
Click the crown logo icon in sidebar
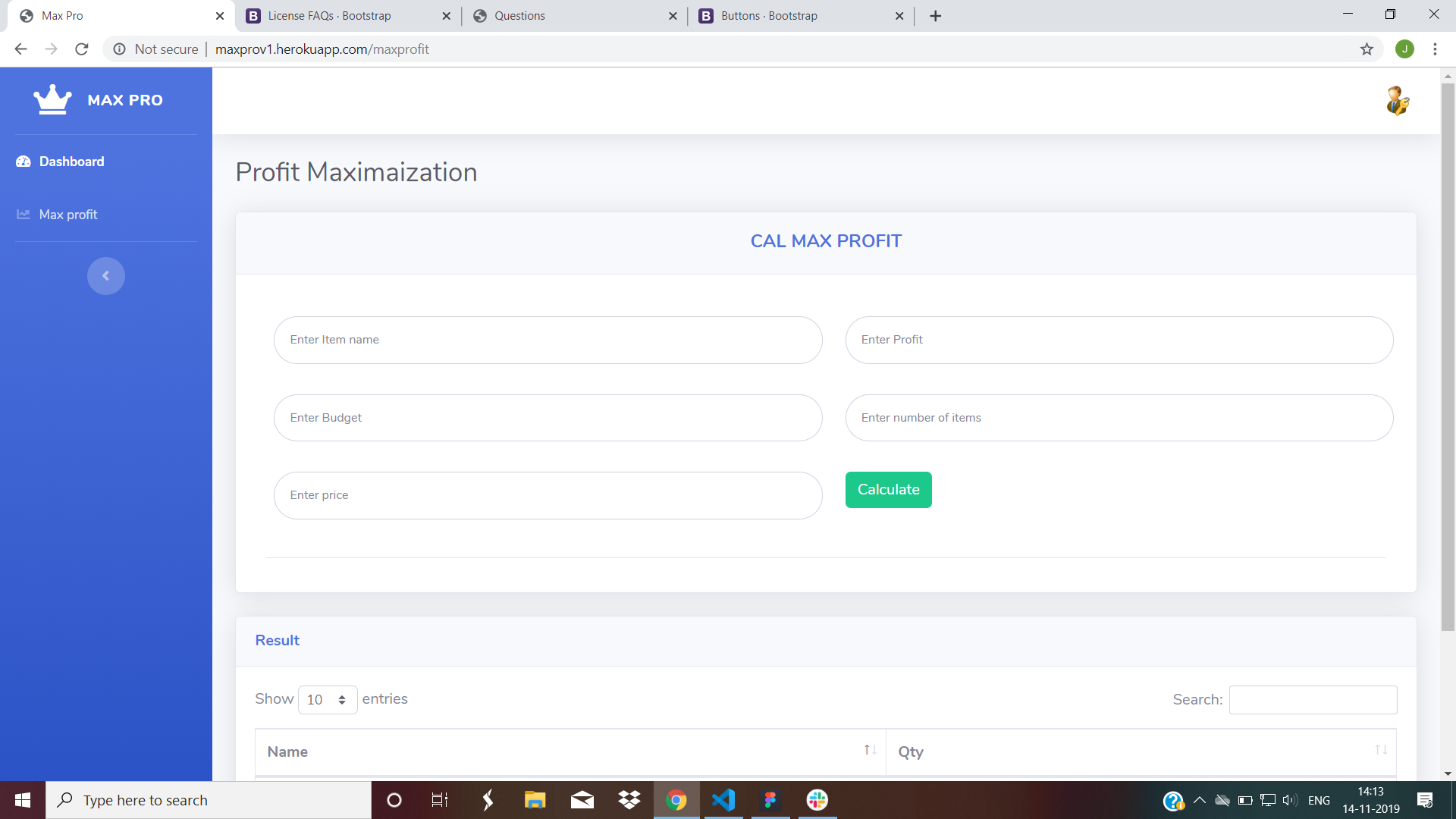click(52, 99)
